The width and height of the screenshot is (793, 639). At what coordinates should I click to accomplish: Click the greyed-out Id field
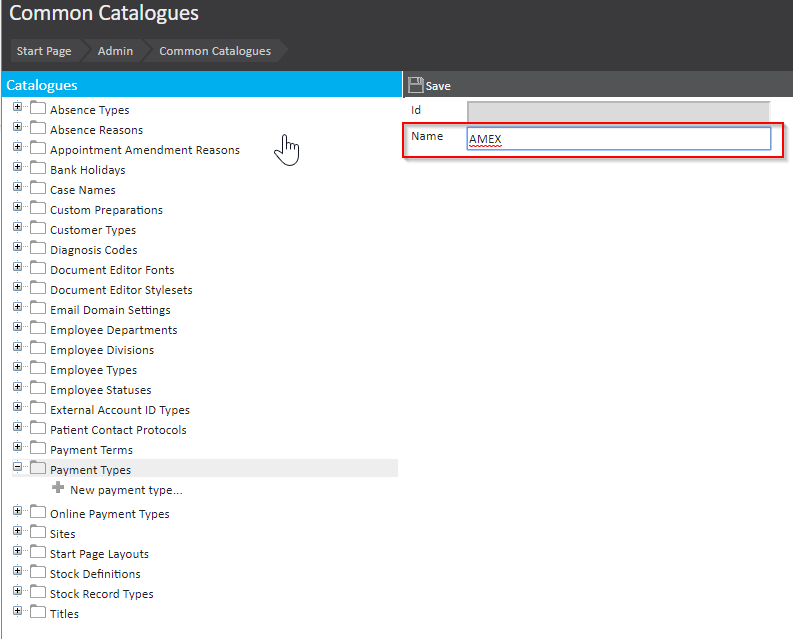coord(618,110)
